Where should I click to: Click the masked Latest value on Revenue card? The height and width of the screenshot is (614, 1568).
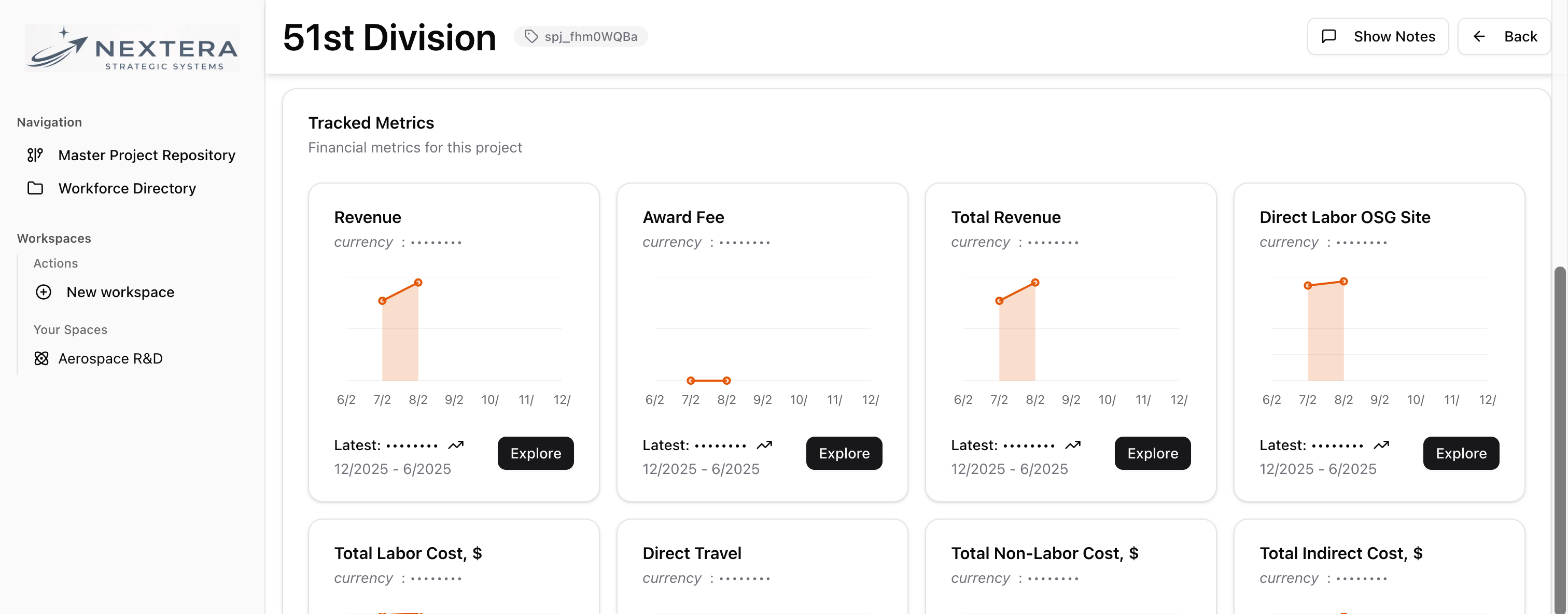tap(412, 446)
